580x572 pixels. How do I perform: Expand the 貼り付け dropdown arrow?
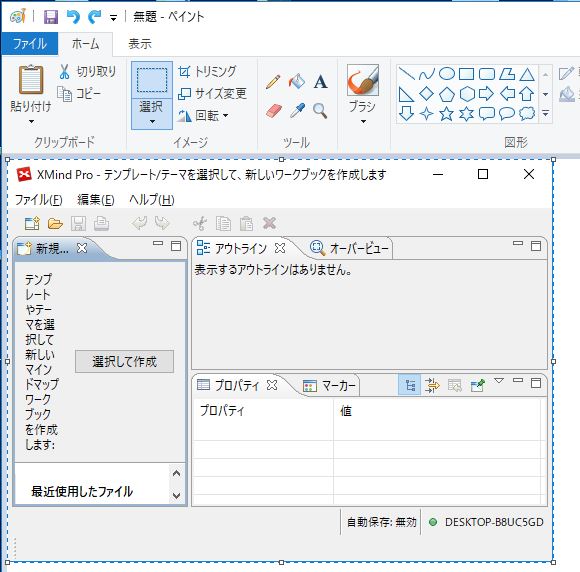(31, 121)
